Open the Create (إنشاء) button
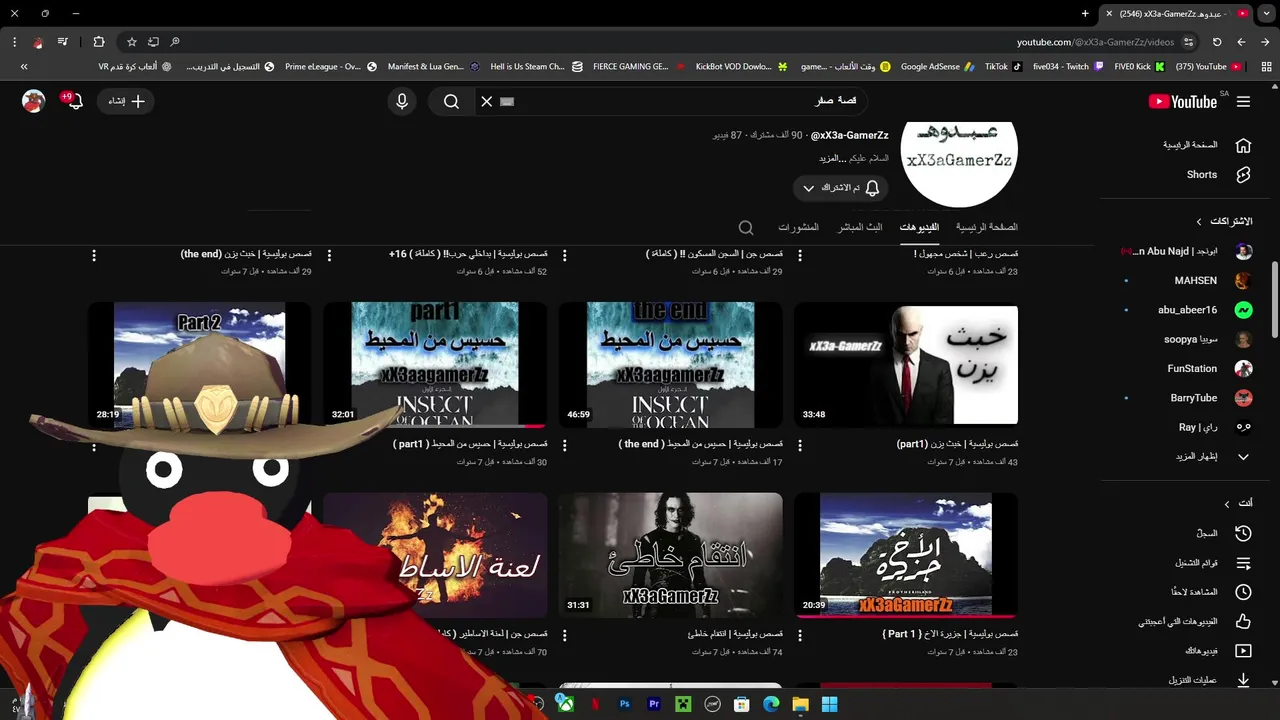The image size is (1280, 720). (126, 101)
